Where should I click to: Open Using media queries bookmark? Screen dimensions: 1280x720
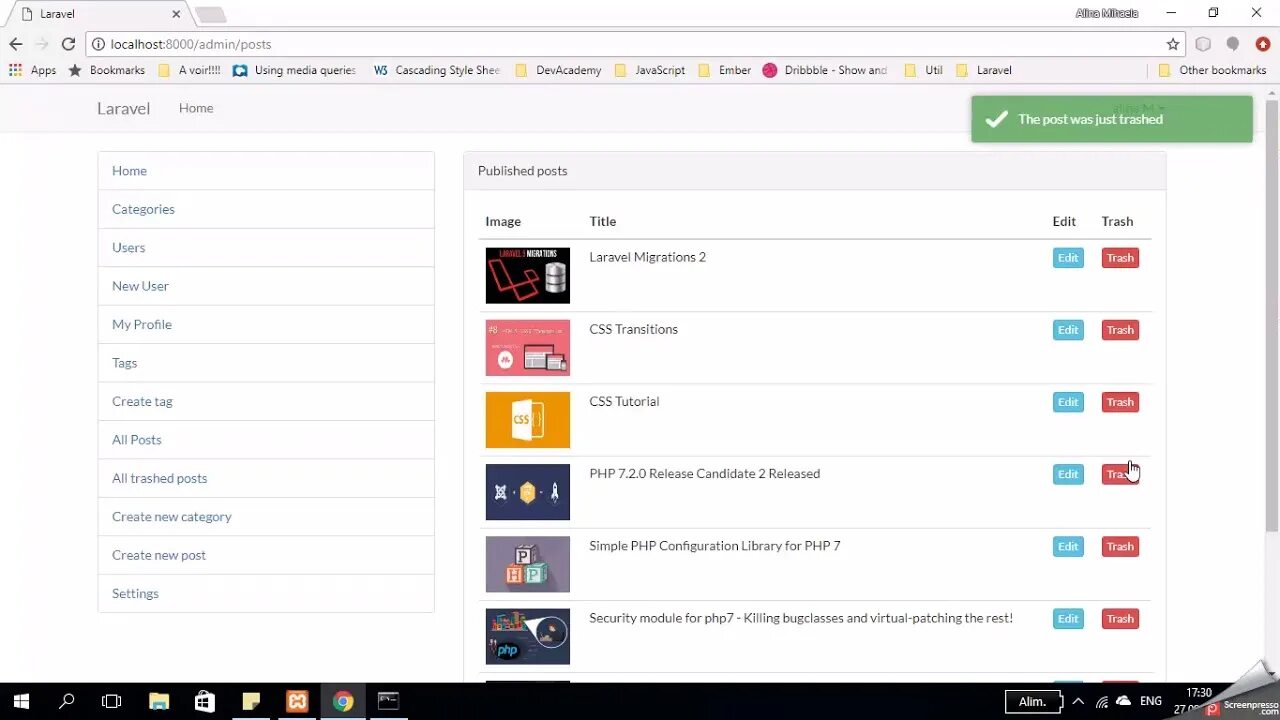pyautogui.click(x=294, y=70)
